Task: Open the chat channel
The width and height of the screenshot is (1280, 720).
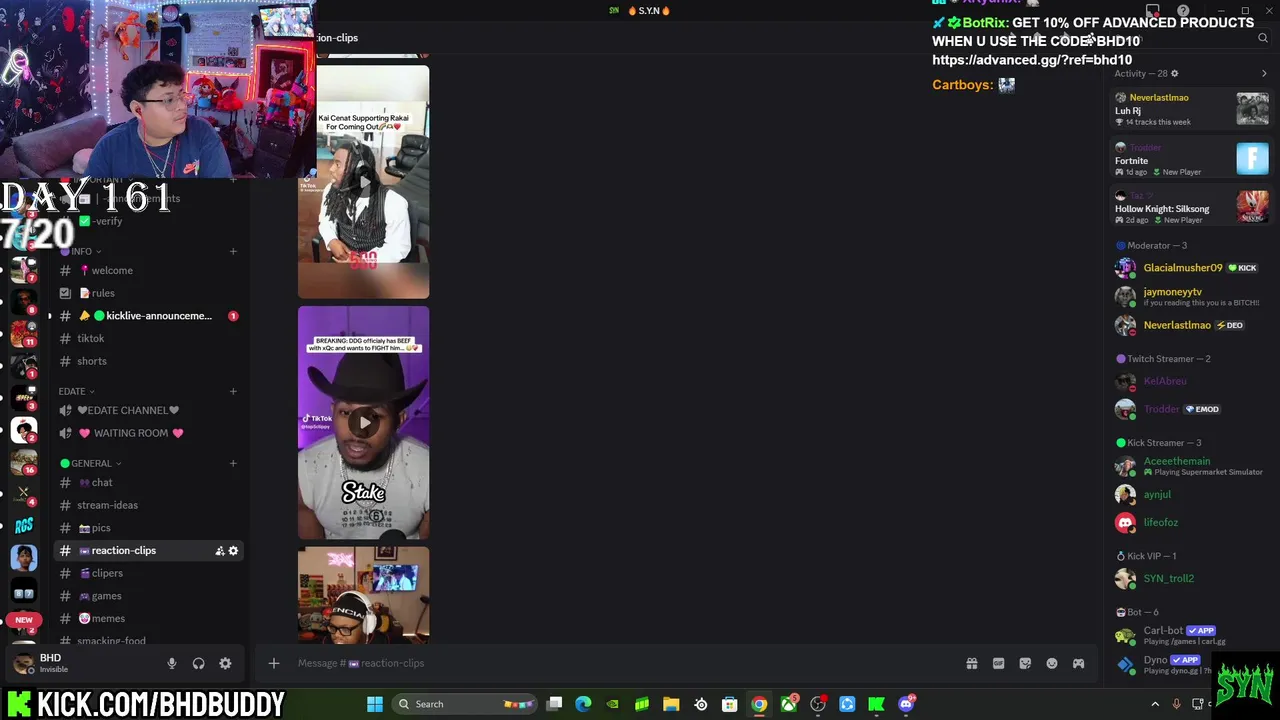Action: click(148, 482)
